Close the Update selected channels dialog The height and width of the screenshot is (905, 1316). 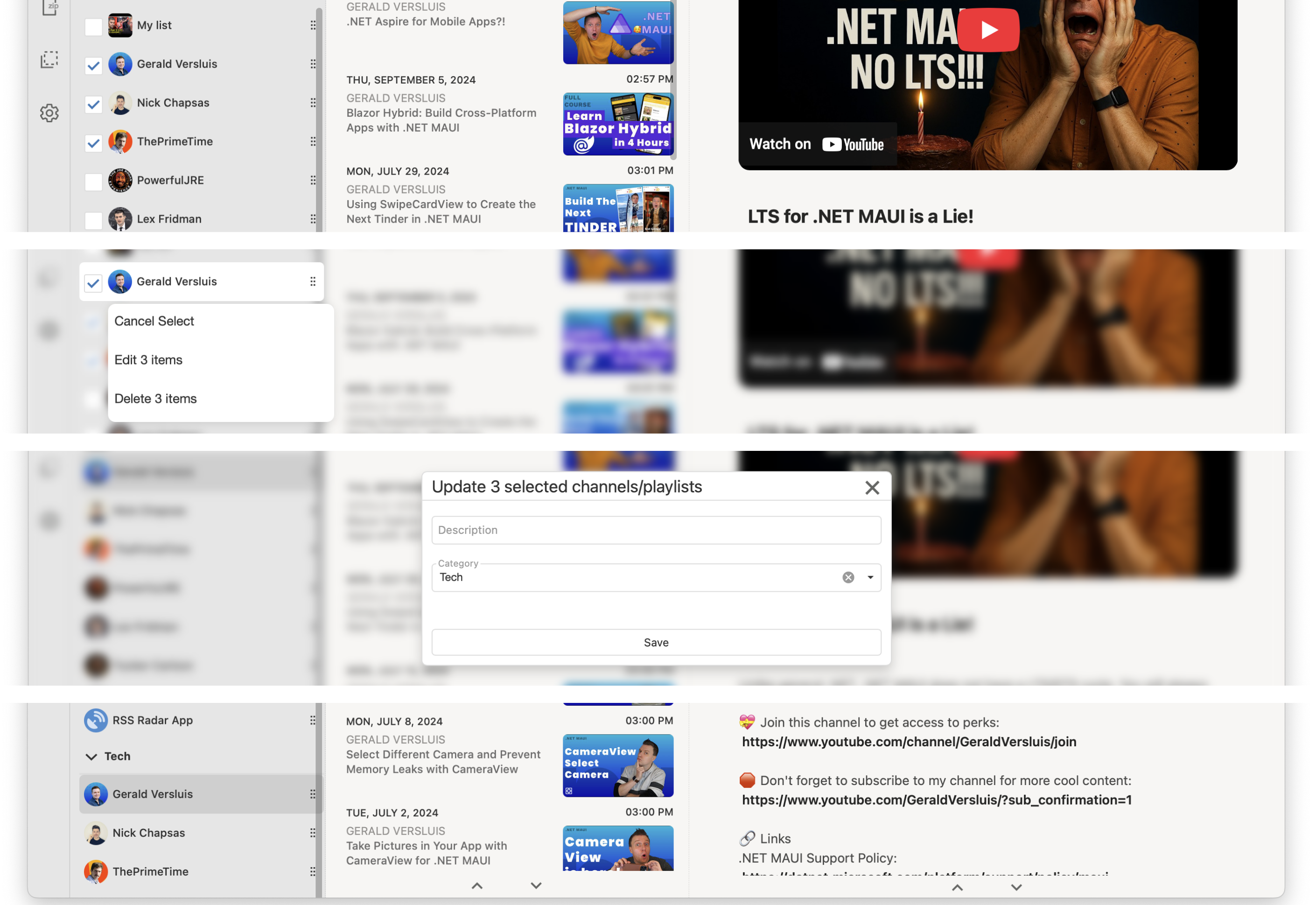(x=872, y=488)
